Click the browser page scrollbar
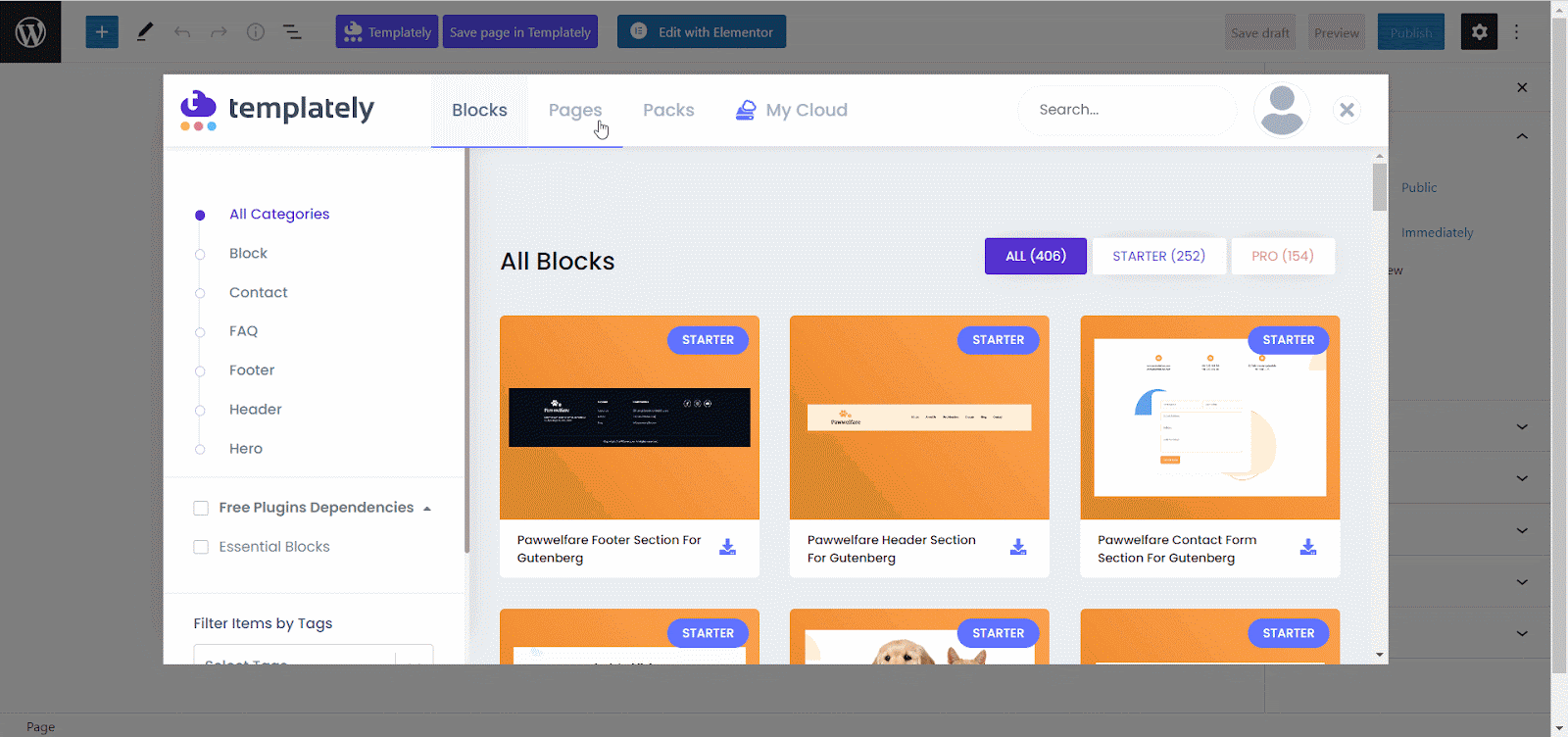Screen dimensions: 1568x737 coord(1559,344)
